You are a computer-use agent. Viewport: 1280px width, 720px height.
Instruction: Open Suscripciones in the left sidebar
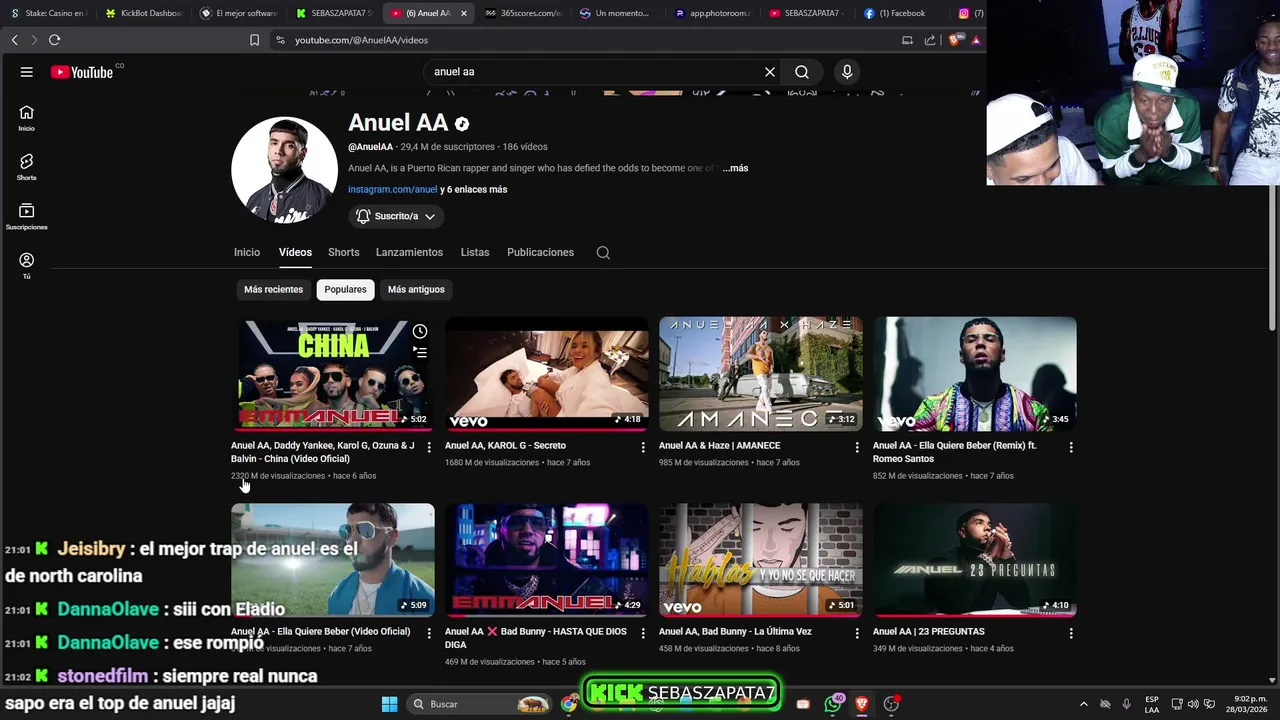coord(27,216)
